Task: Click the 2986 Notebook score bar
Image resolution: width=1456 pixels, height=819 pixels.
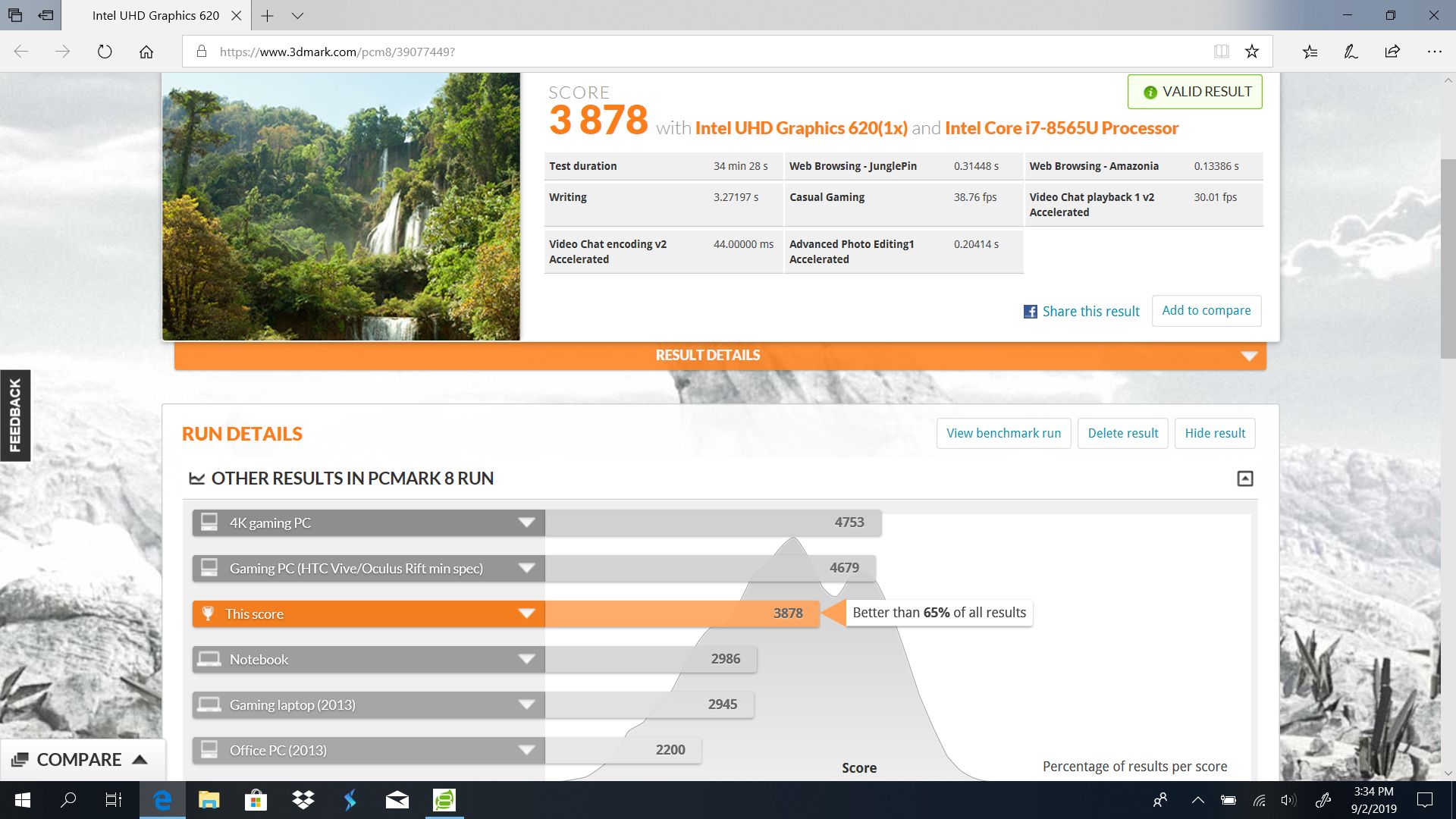Action: (651, 659)
